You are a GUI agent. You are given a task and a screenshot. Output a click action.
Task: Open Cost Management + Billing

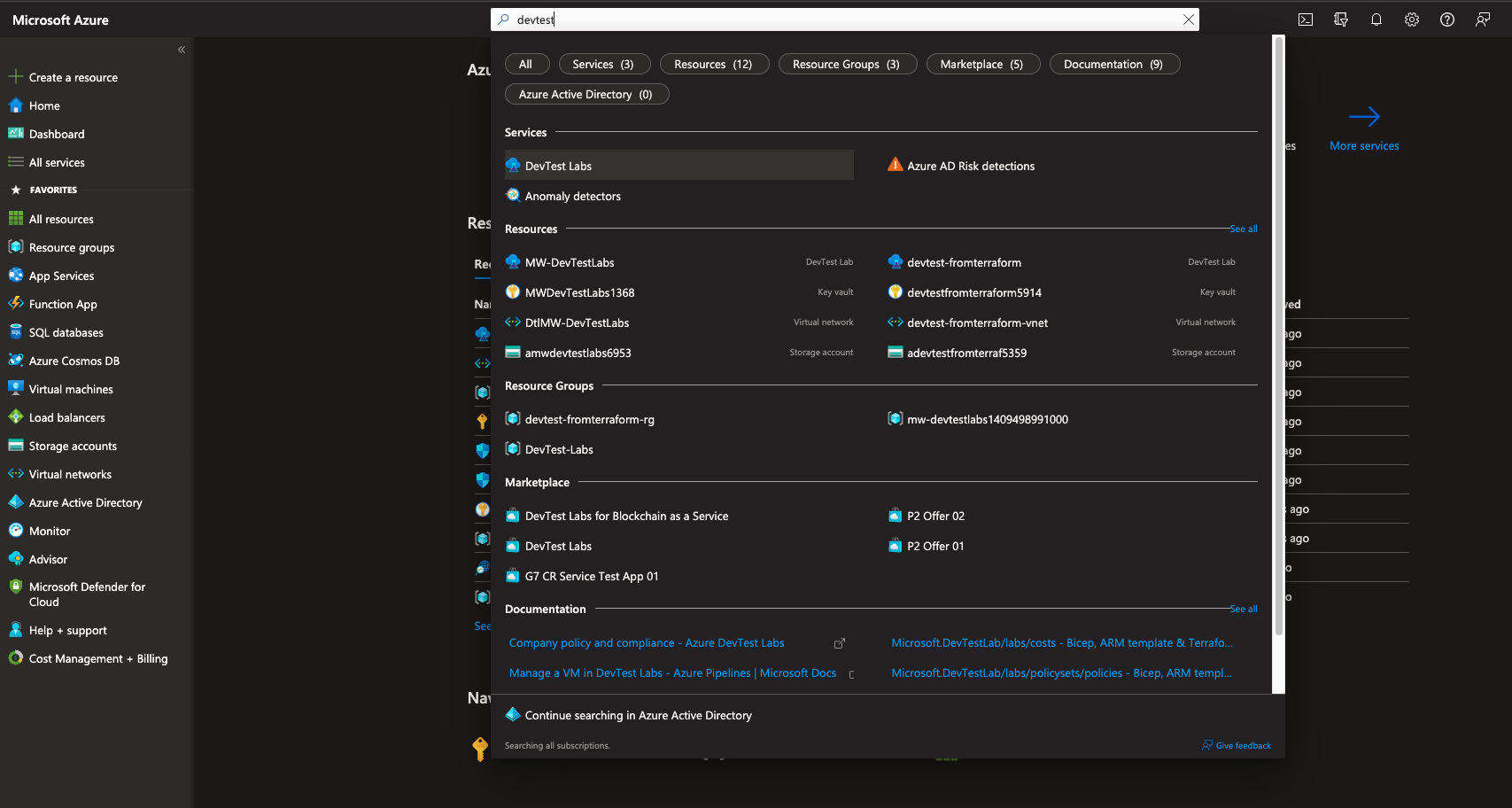pyautogui.click(x=98, y=659)
